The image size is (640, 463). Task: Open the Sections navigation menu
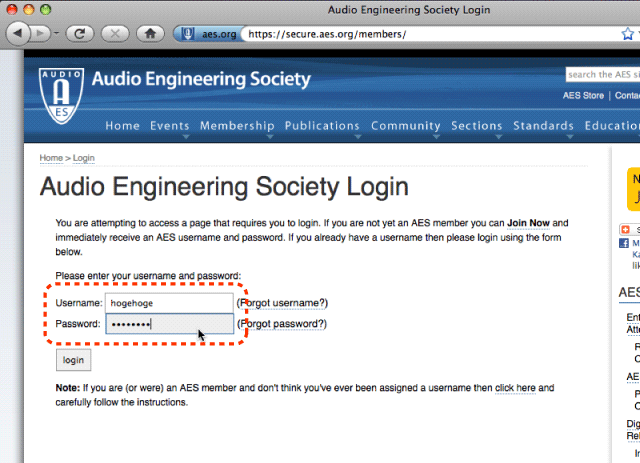pyautogui.click(x=477, y=126)
